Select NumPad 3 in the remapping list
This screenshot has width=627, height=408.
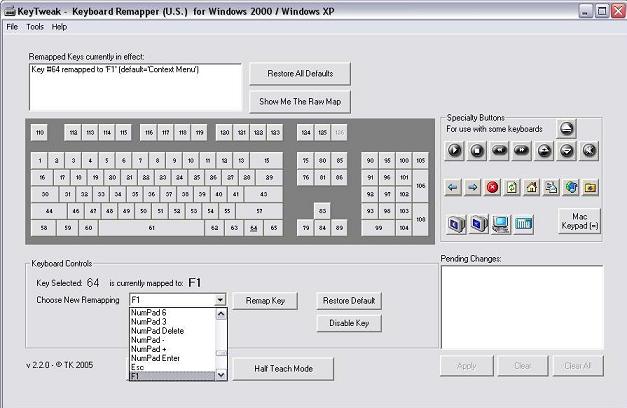pos(172,322)
